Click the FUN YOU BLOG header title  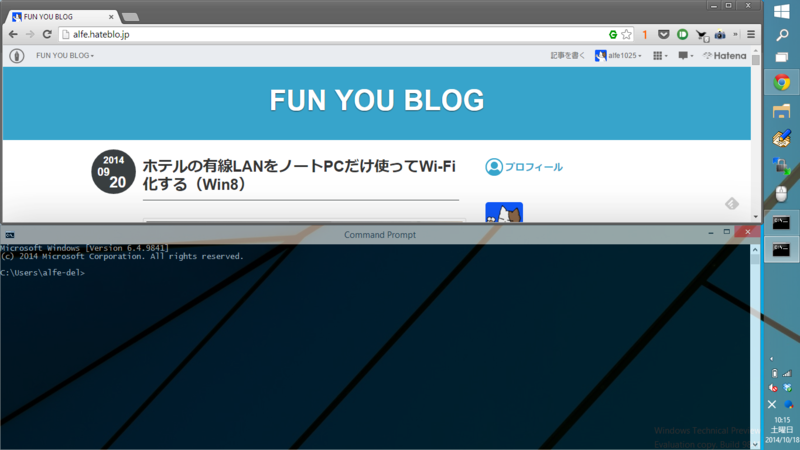click(377, 100)
